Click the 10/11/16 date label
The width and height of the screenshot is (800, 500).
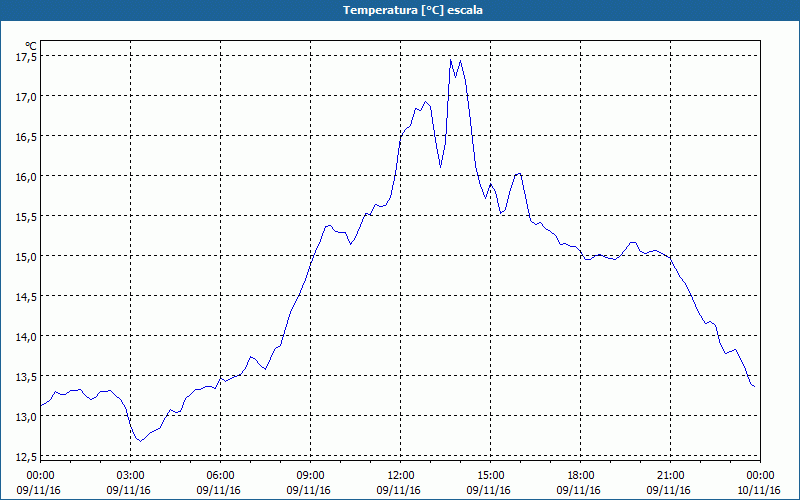point(759,490)
